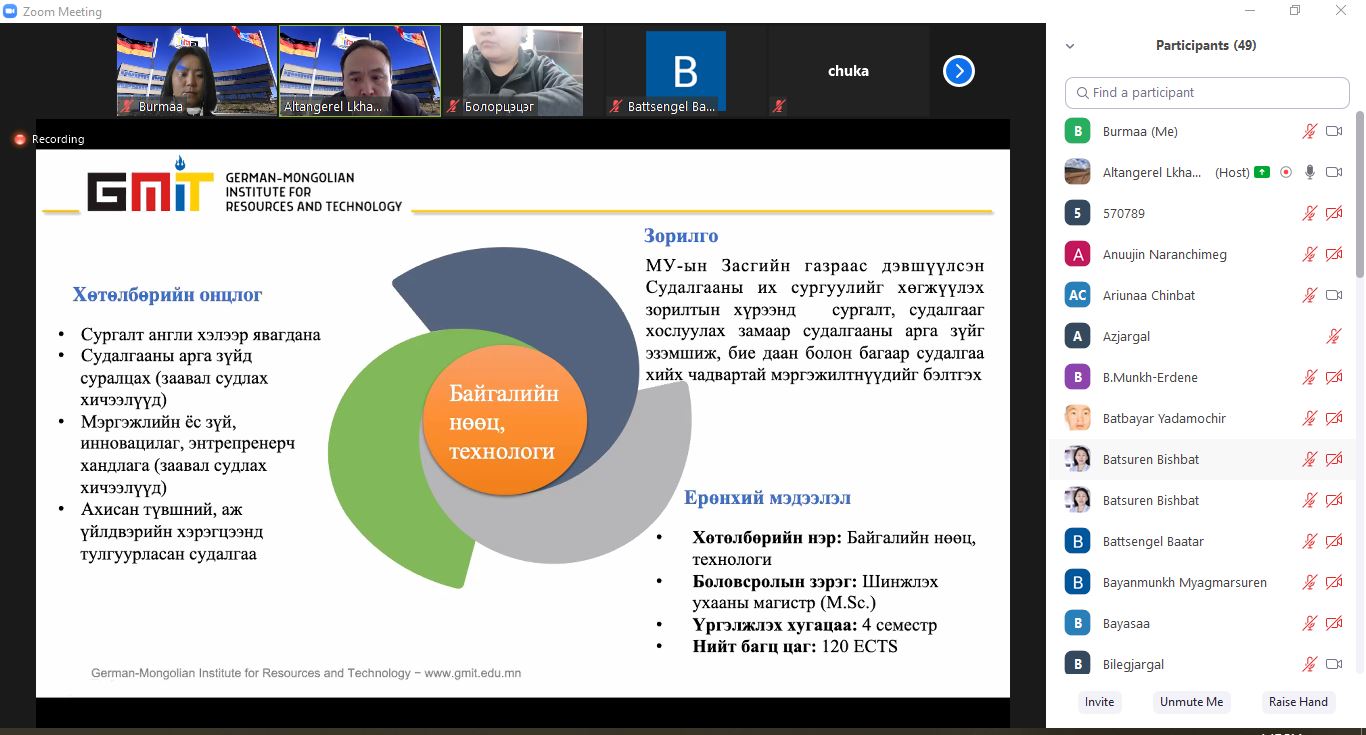The image size is (1366, 735).
Task: Click the muted mic icon for Ariunaa Chinbat
Action: coord(1309,295)
